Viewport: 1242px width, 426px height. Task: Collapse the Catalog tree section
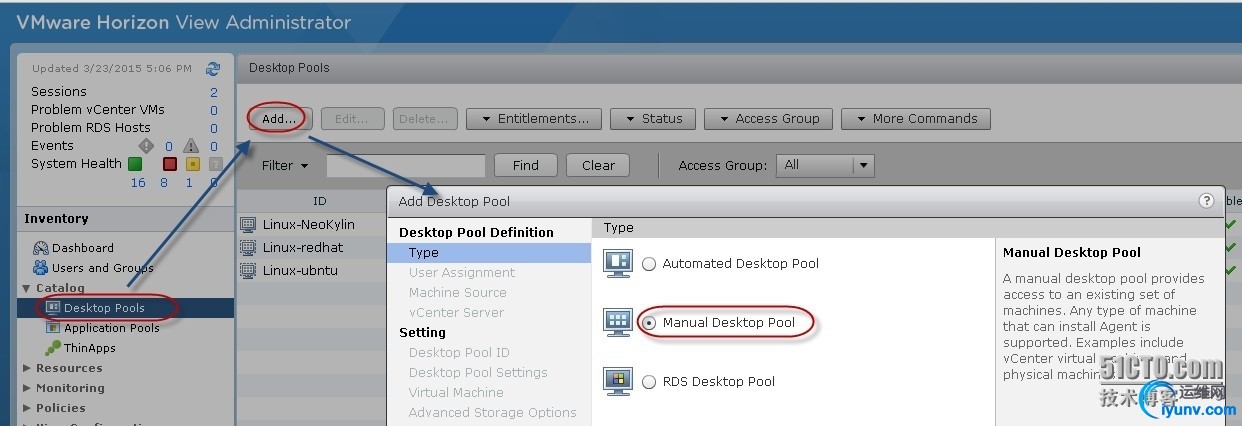(27, 288)
